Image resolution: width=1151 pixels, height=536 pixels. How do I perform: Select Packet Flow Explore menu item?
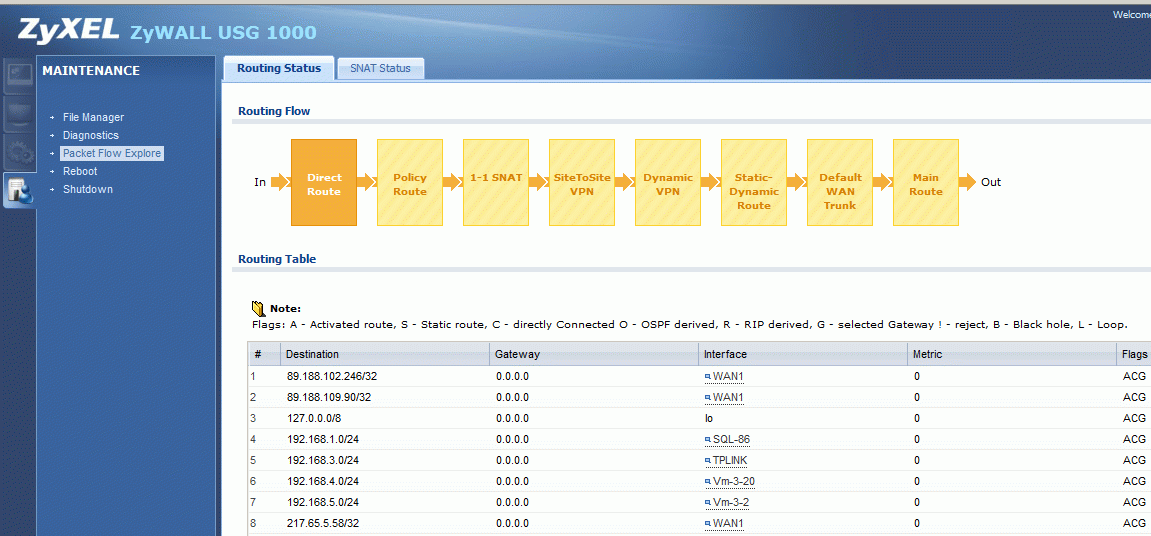pos(112,153)
